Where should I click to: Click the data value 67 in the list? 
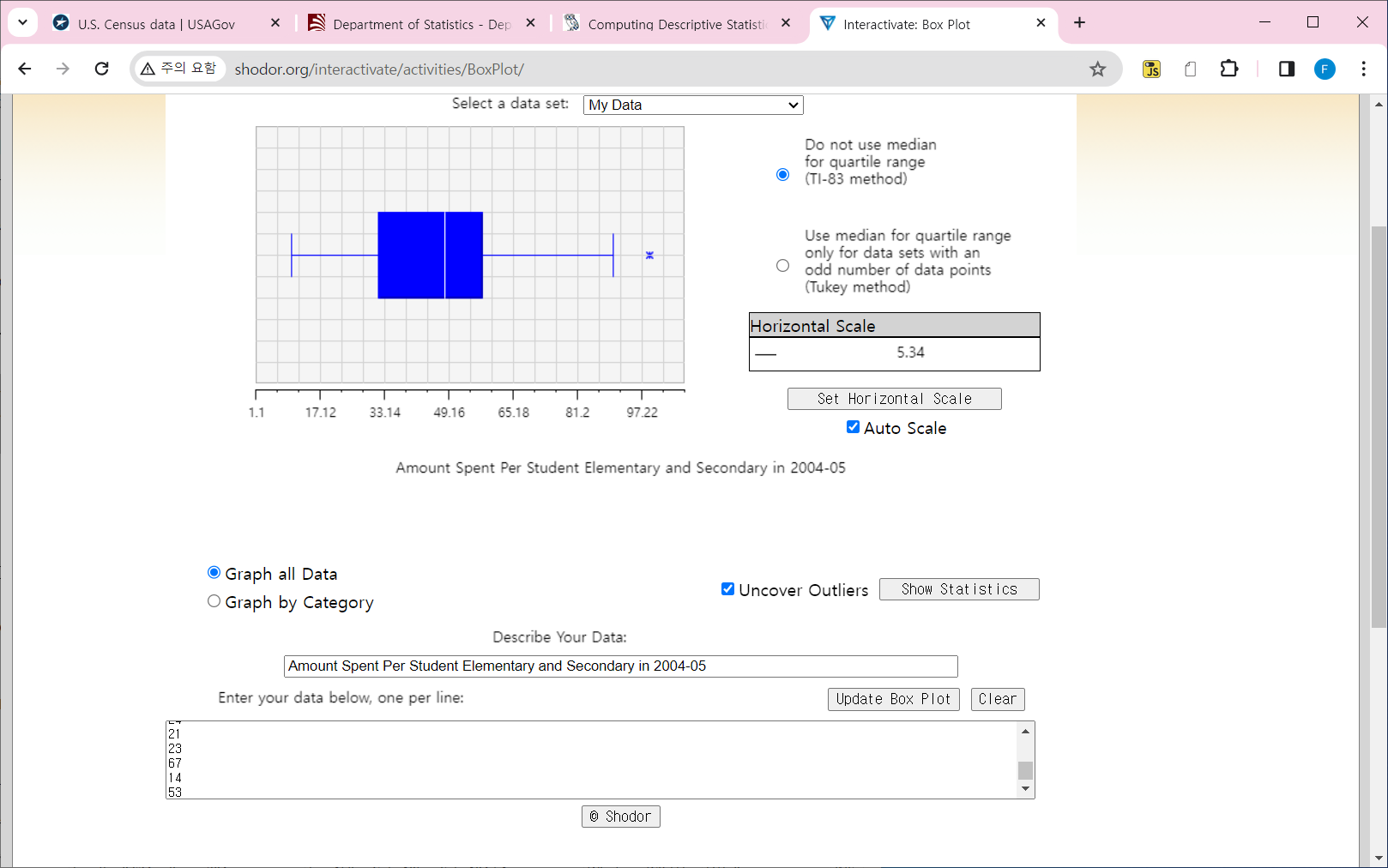pos(175,763)
